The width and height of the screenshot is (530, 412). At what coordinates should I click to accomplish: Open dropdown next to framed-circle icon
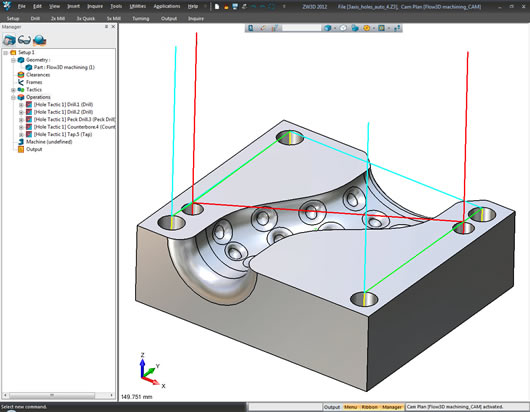[x=389, y=28]
